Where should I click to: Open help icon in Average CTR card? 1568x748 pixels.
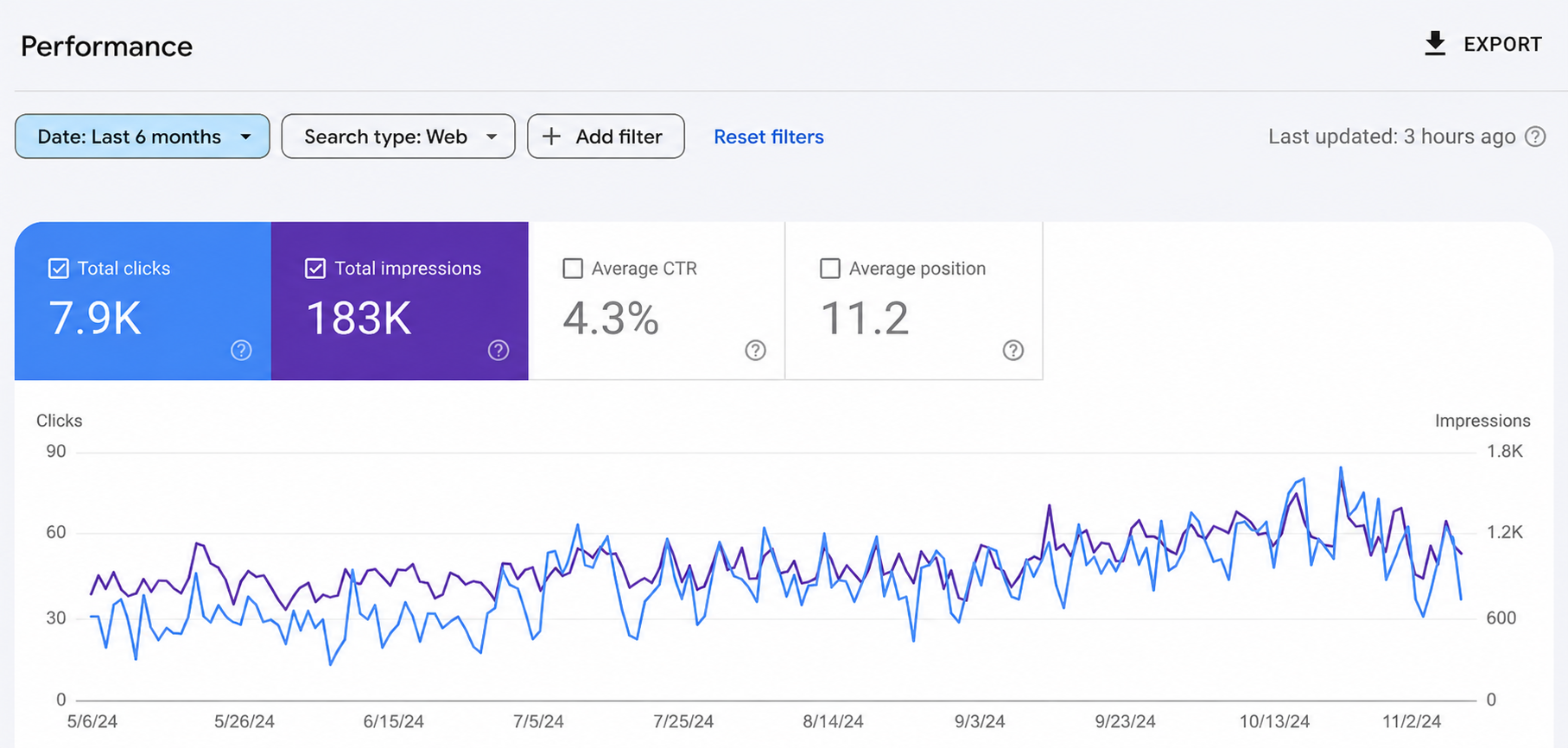[756, 350]
